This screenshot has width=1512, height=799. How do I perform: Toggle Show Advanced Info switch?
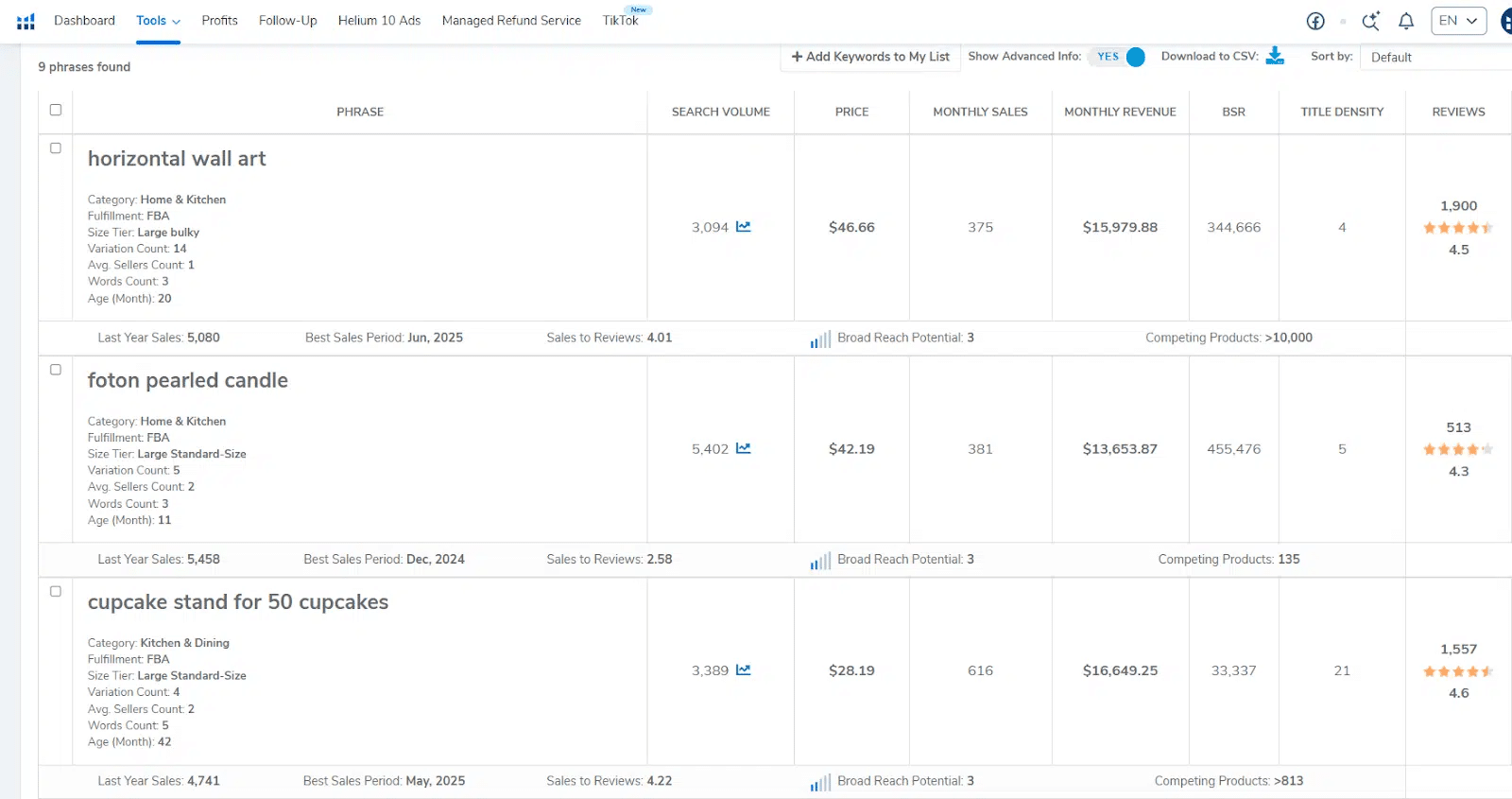tap(1121, 57)
